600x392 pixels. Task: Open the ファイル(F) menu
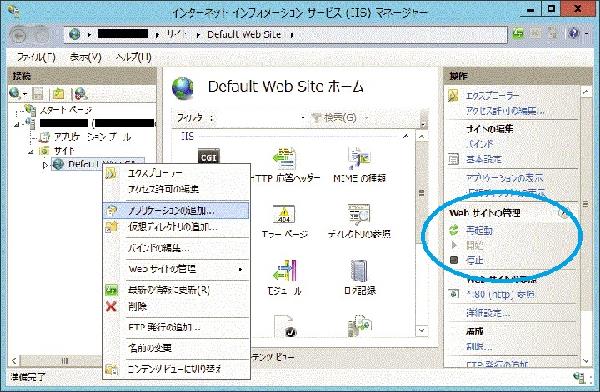[36, 57]
